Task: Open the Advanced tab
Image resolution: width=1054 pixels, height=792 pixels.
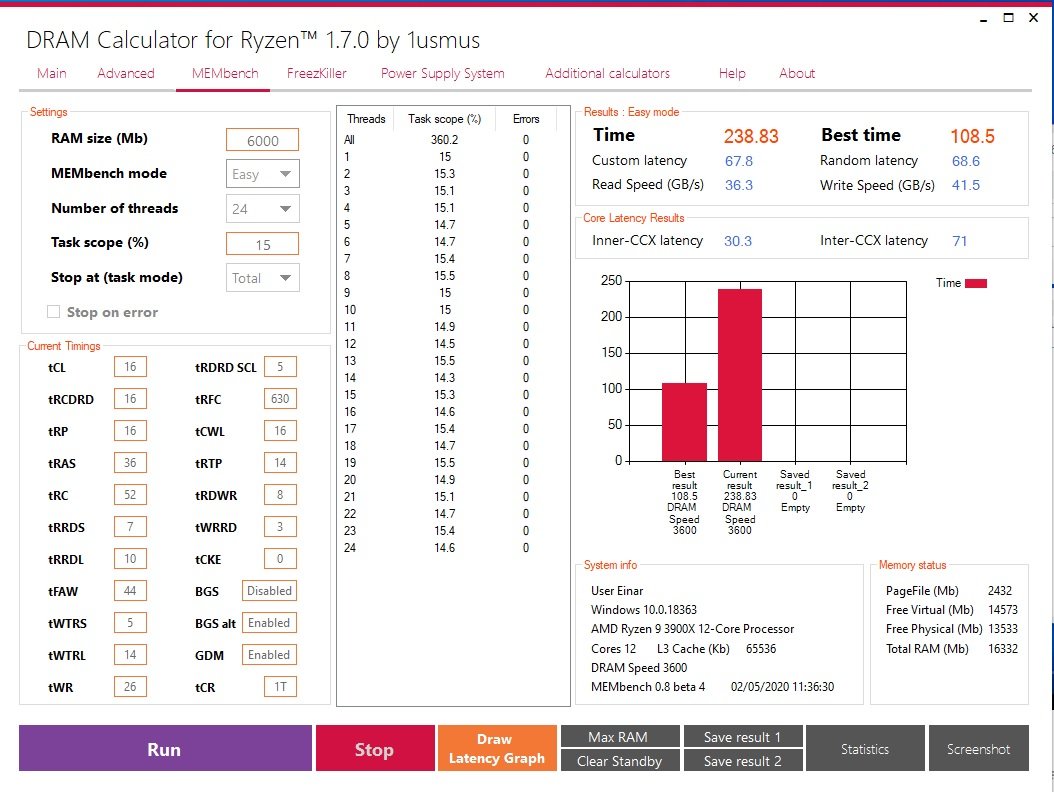Action: pyautogui.click(x=126, y=73)
